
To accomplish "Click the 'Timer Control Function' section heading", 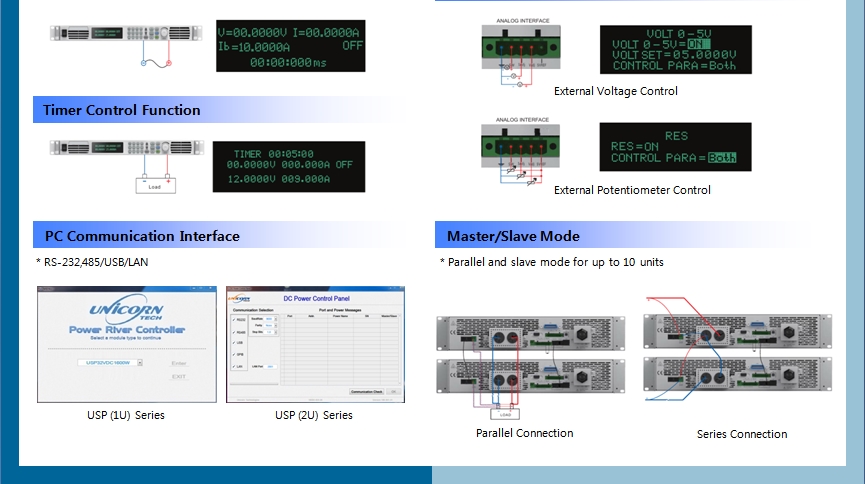I will (121, 110).
